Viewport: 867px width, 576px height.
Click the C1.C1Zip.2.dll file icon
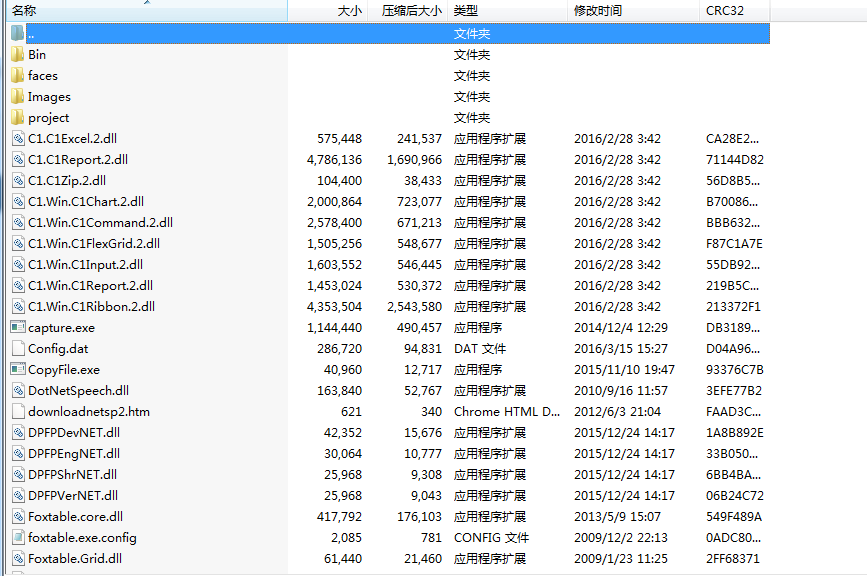click(18, 181)
